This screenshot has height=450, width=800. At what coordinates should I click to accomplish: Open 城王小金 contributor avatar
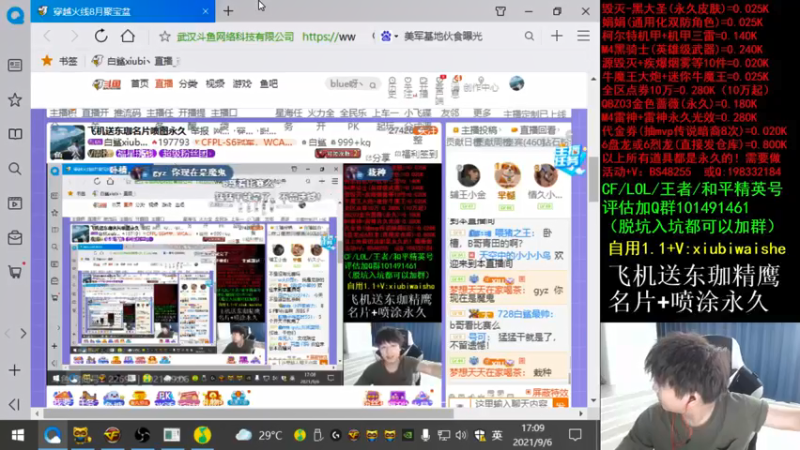point(468,177)
